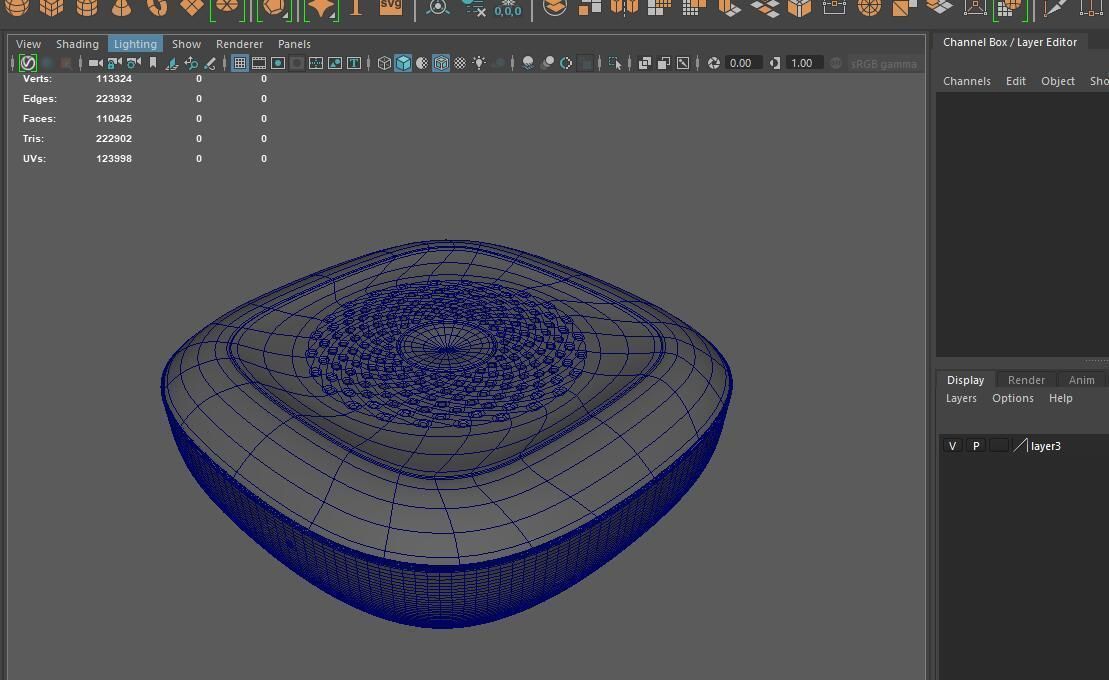Click the exposure aperture icon
Viewport: 1109px width, 680px height.
pos(714,63)
